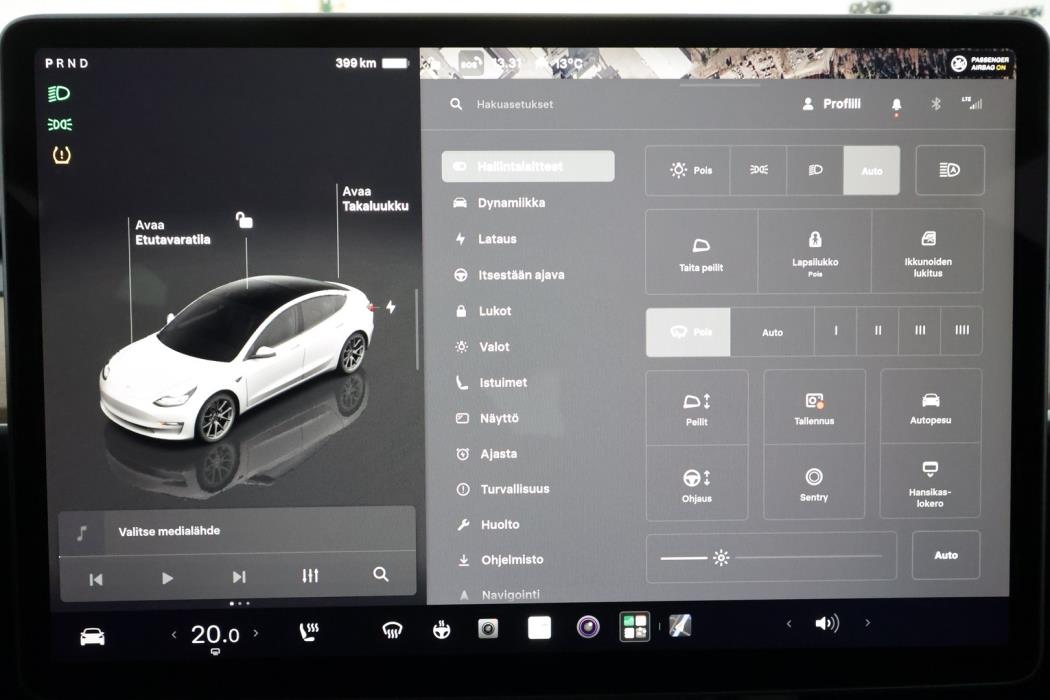The height and width of the screenshot is (700, 1050).
Task: Open the Ohjelmisto software menu
Action: [501, 559]
